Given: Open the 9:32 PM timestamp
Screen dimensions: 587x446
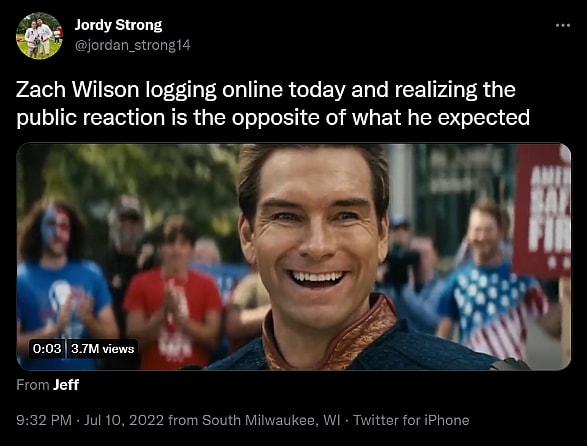Looking at the screenshot, I should [x=44, y=420].
